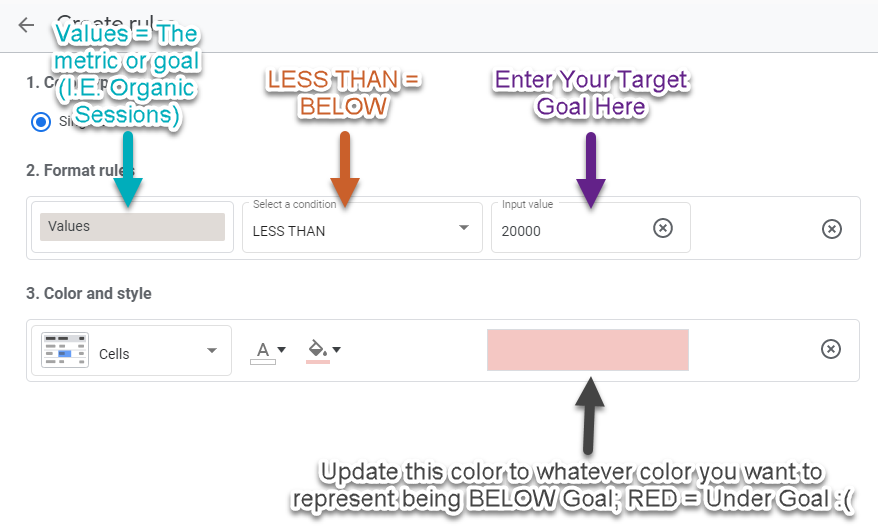
Task: Click the font color A icon
Action: click(263, 349)
